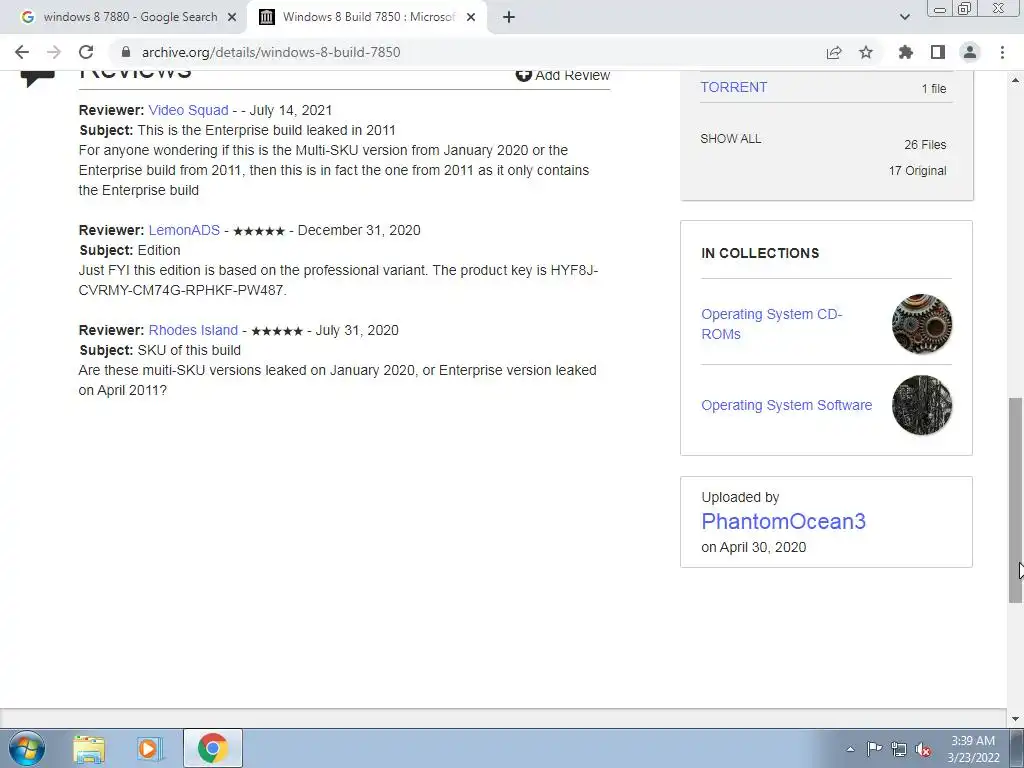Click the Operating System Software thumbnail

(x=922, y=405)
